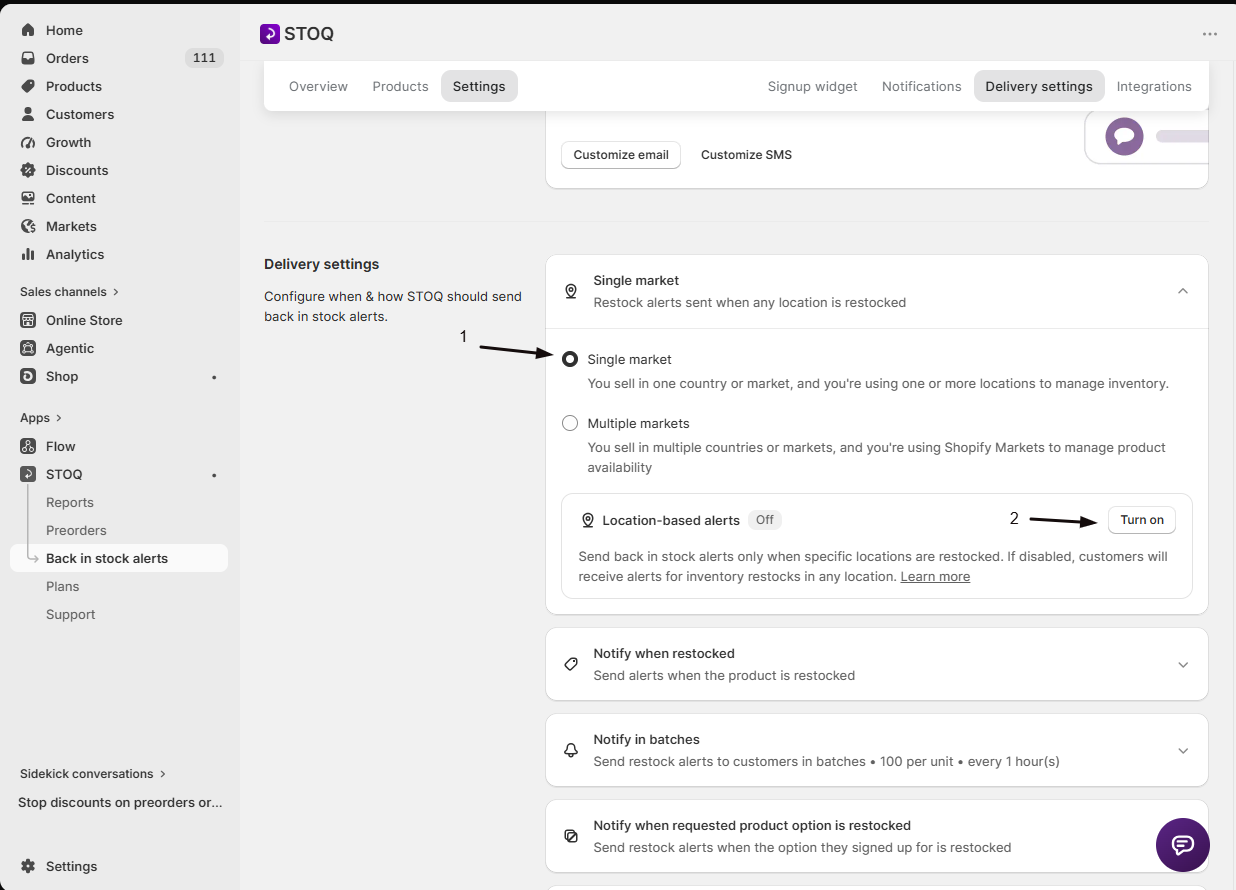
Task: Open the purple chat support bubble
Action: (x=1183, y=845)
